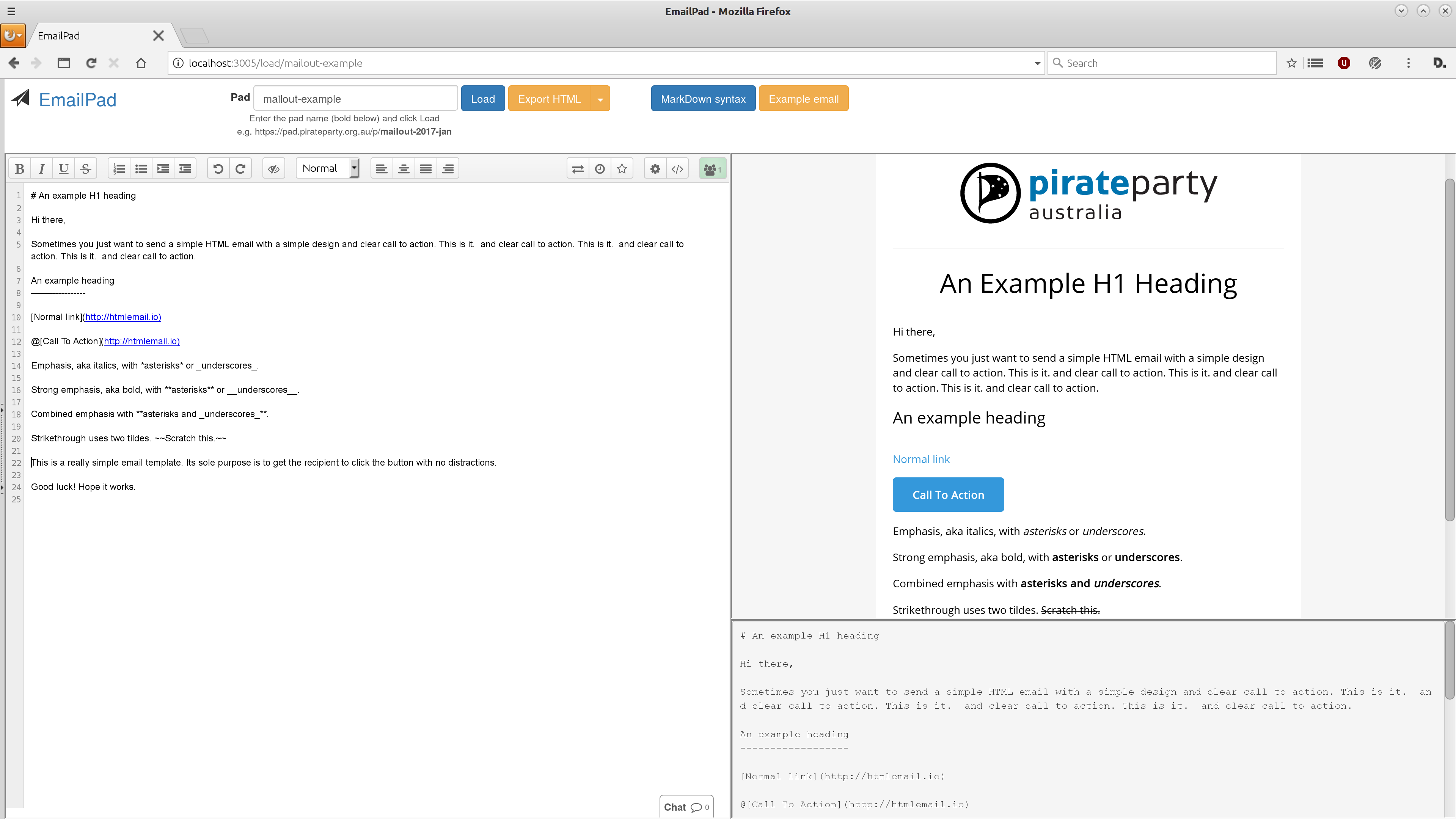Expand the Export HTML dropdown arrow
1456x819 pixels.
tap(600, 99)
